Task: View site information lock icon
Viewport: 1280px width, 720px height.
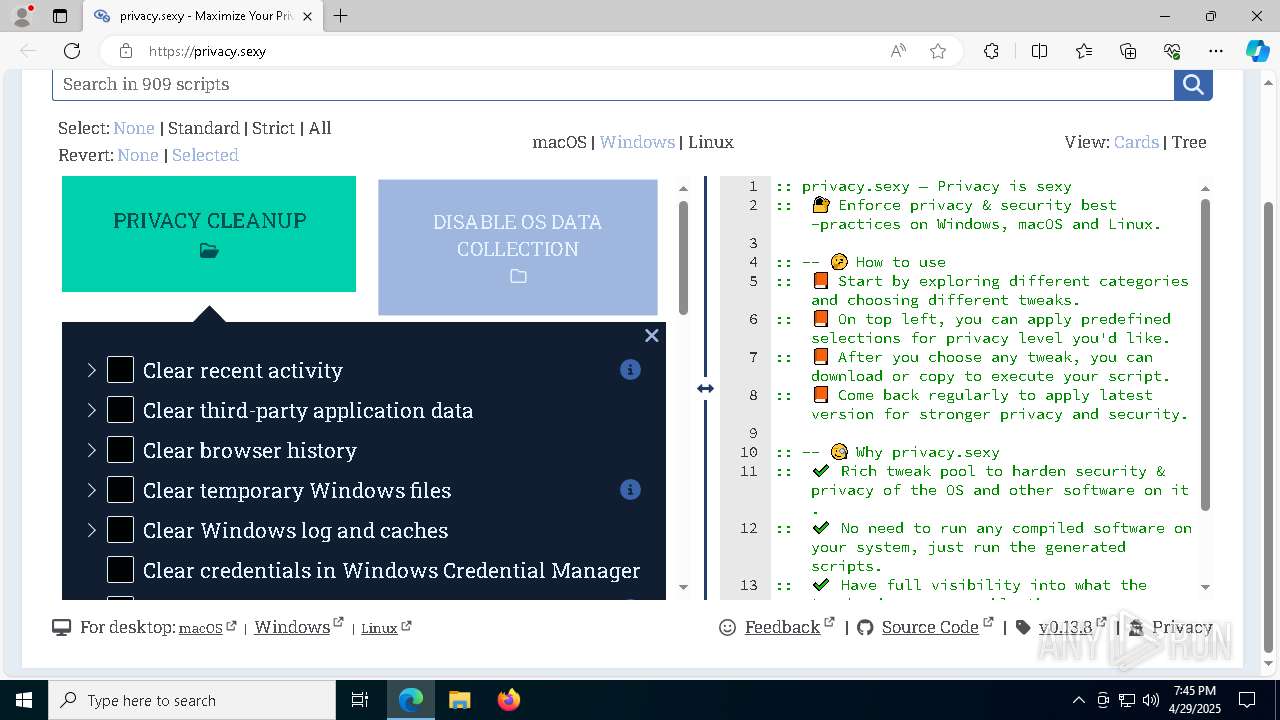Action: click(x=126, y=51)
